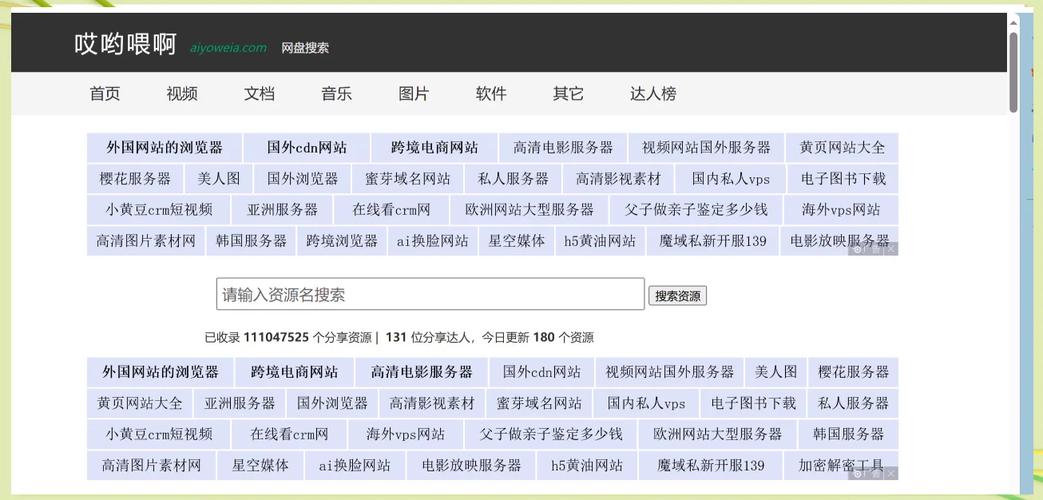Viewport: 1043px width, 500px height.
Task: Go to the 音乐 category tab
Action: click(336, 94)
